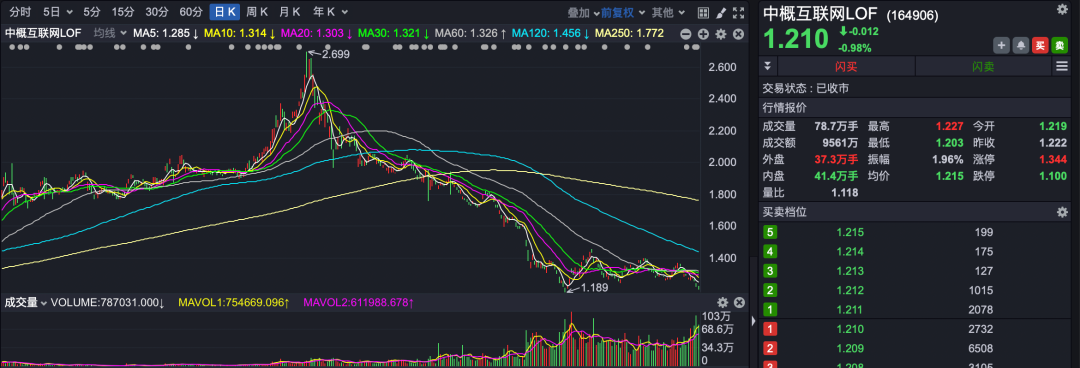Image resolution: width=1080 pixels, height=368 pixels.
Task: Click buy price 1.210 in order book
Action: (x=850, y=329)
